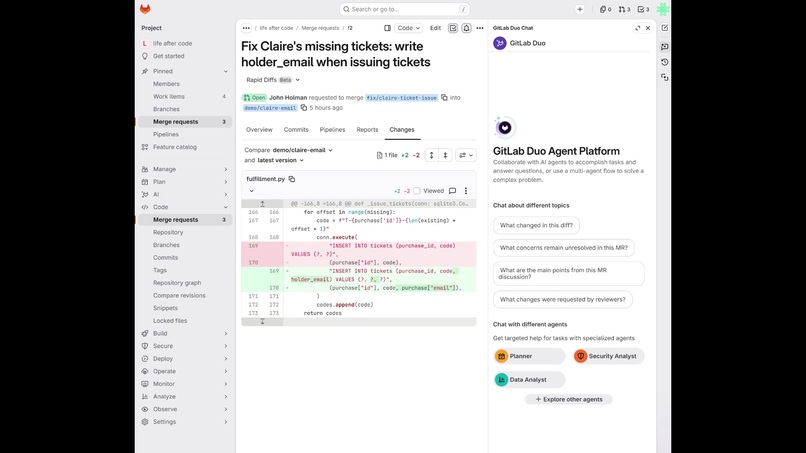Add a comment on fulfillment.py file
Image resolution: width=806 pixels, height=453 pixels.
452,191
